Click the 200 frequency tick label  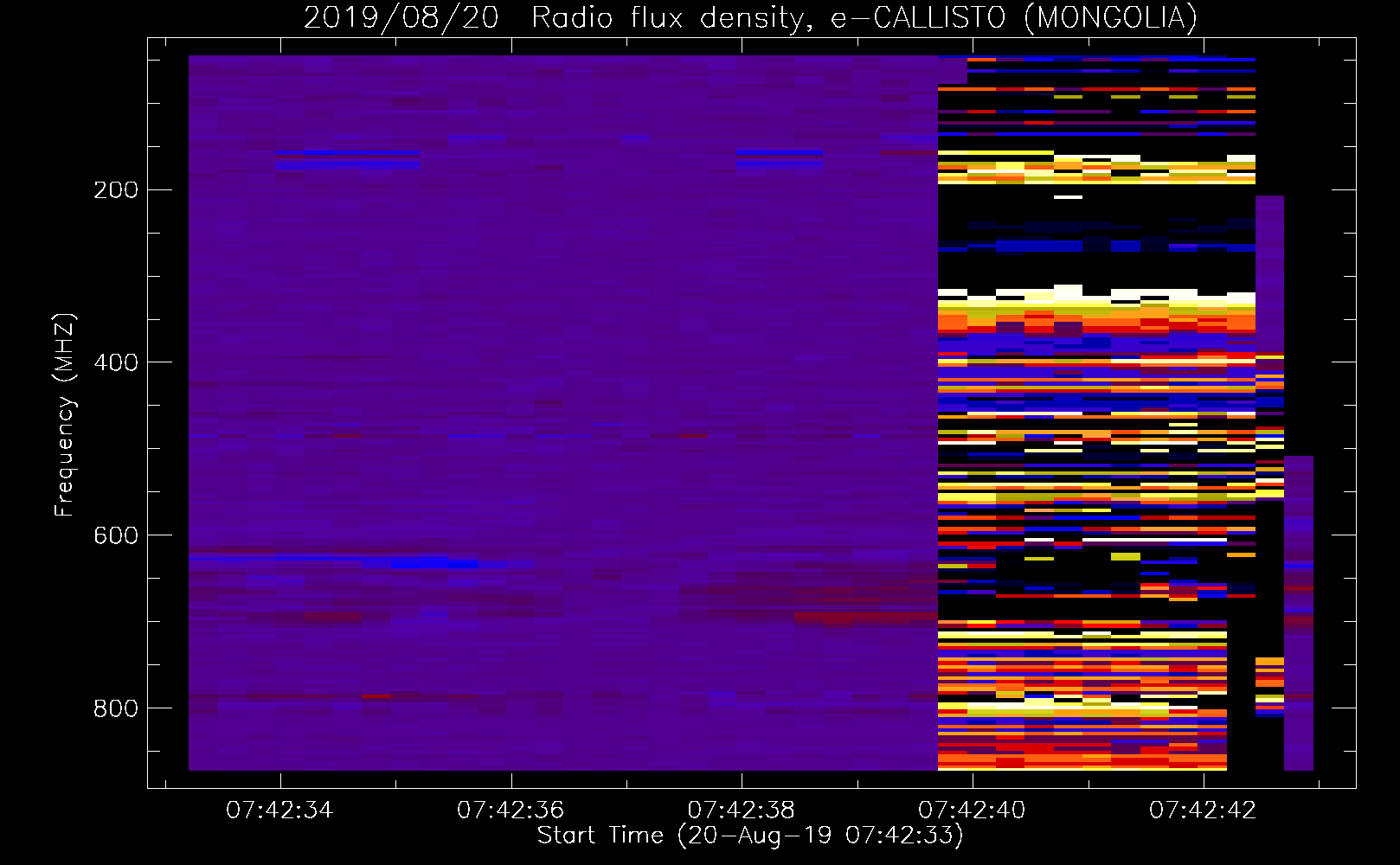pos(116,190)
